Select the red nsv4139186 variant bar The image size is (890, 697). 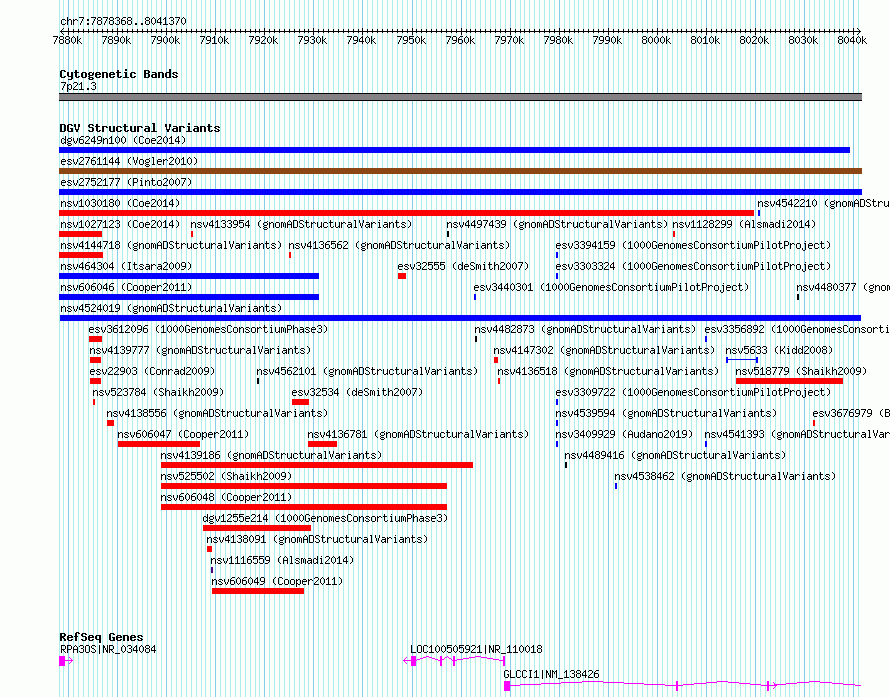pos(317,465)
